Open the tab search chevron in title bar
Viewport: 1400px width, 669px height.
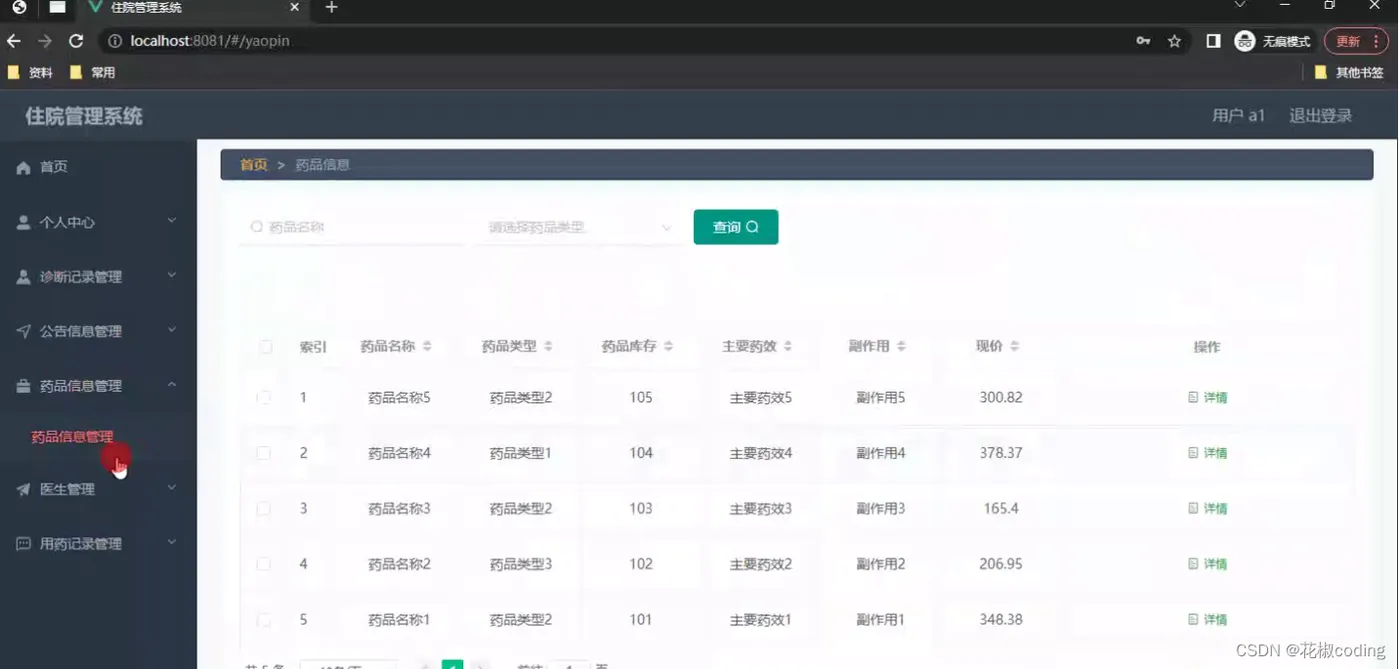tap(1240, 6)
